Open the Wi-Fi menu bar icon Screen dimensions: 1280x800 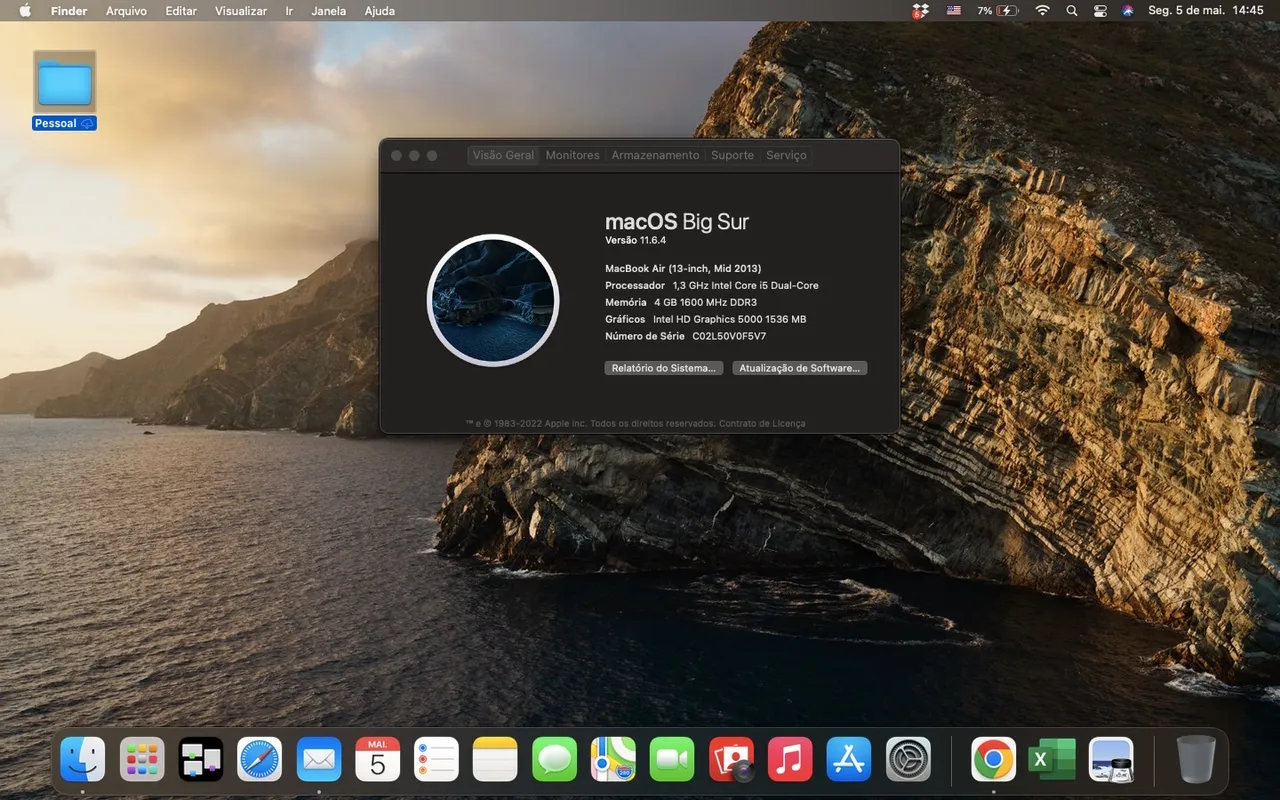(1043, 10)
